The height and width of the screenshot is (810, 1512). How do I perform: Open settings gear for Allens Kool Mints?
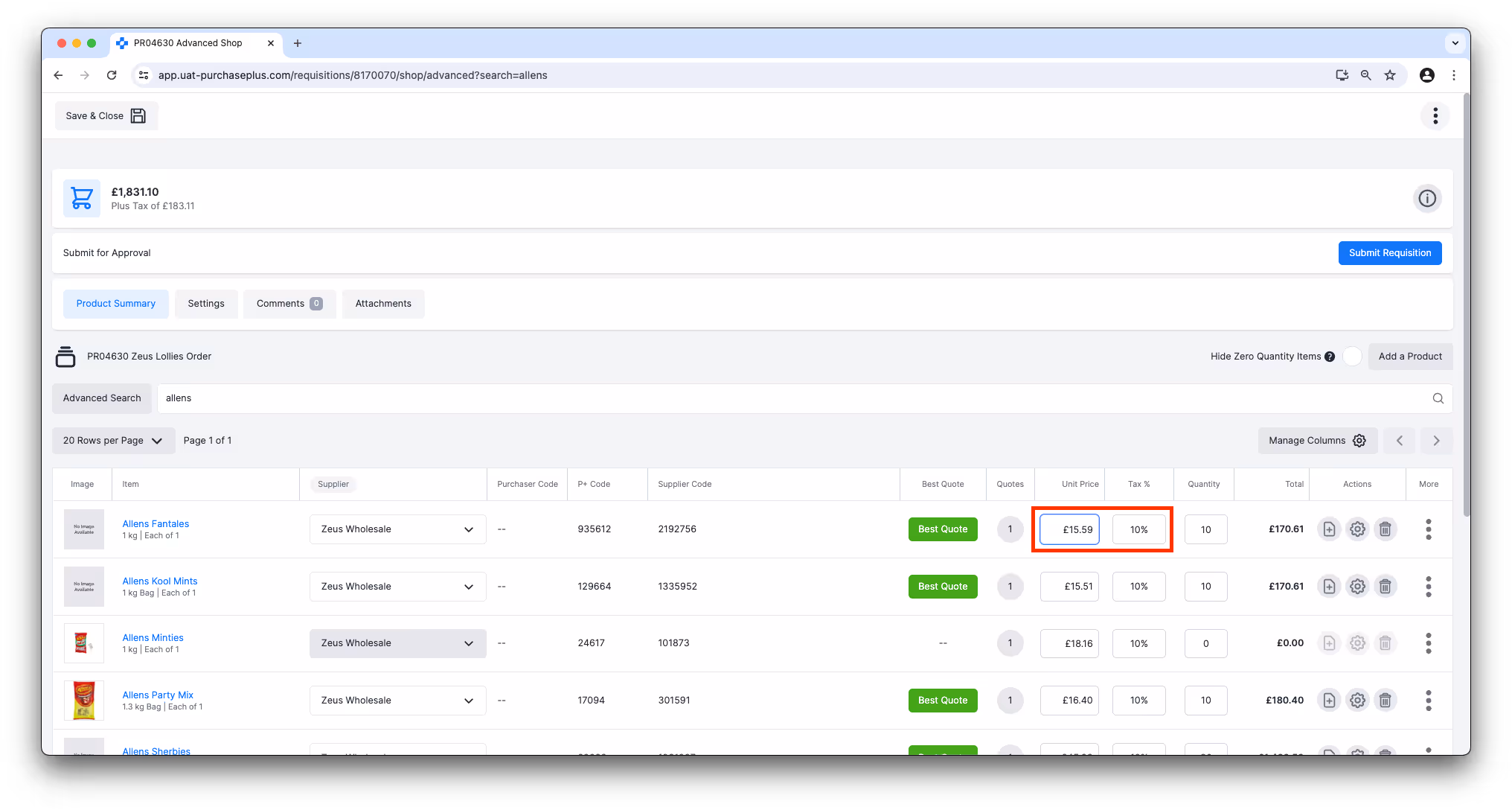1357,587
